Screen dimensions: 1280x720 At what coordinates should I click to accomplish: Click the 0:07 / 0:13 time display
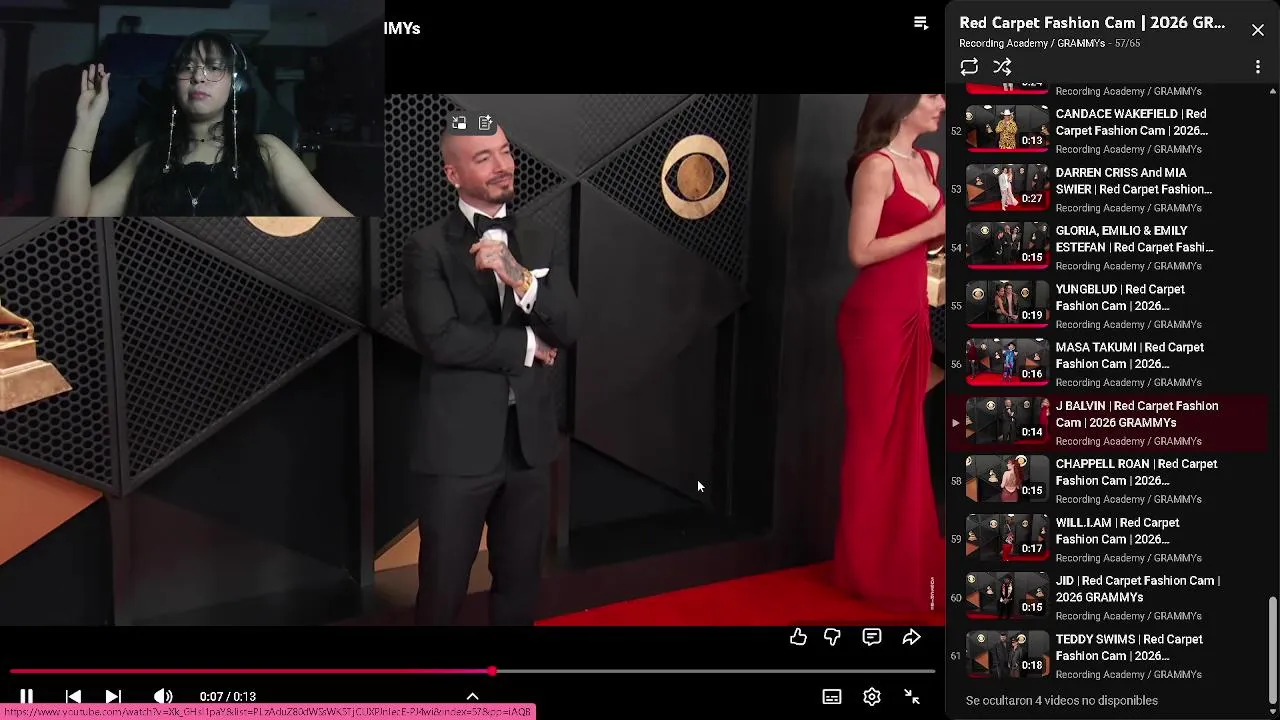[x=227, y=697]
